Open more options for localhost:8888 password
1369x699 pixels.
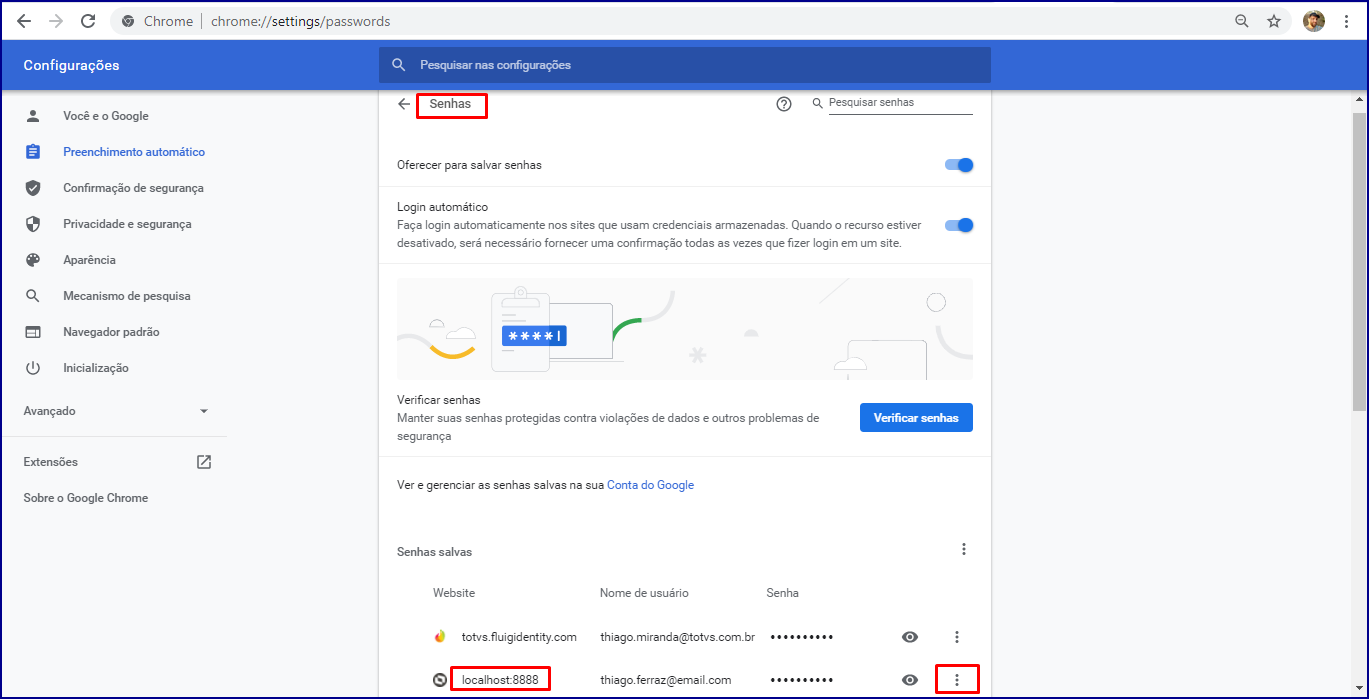click(957, 680)
